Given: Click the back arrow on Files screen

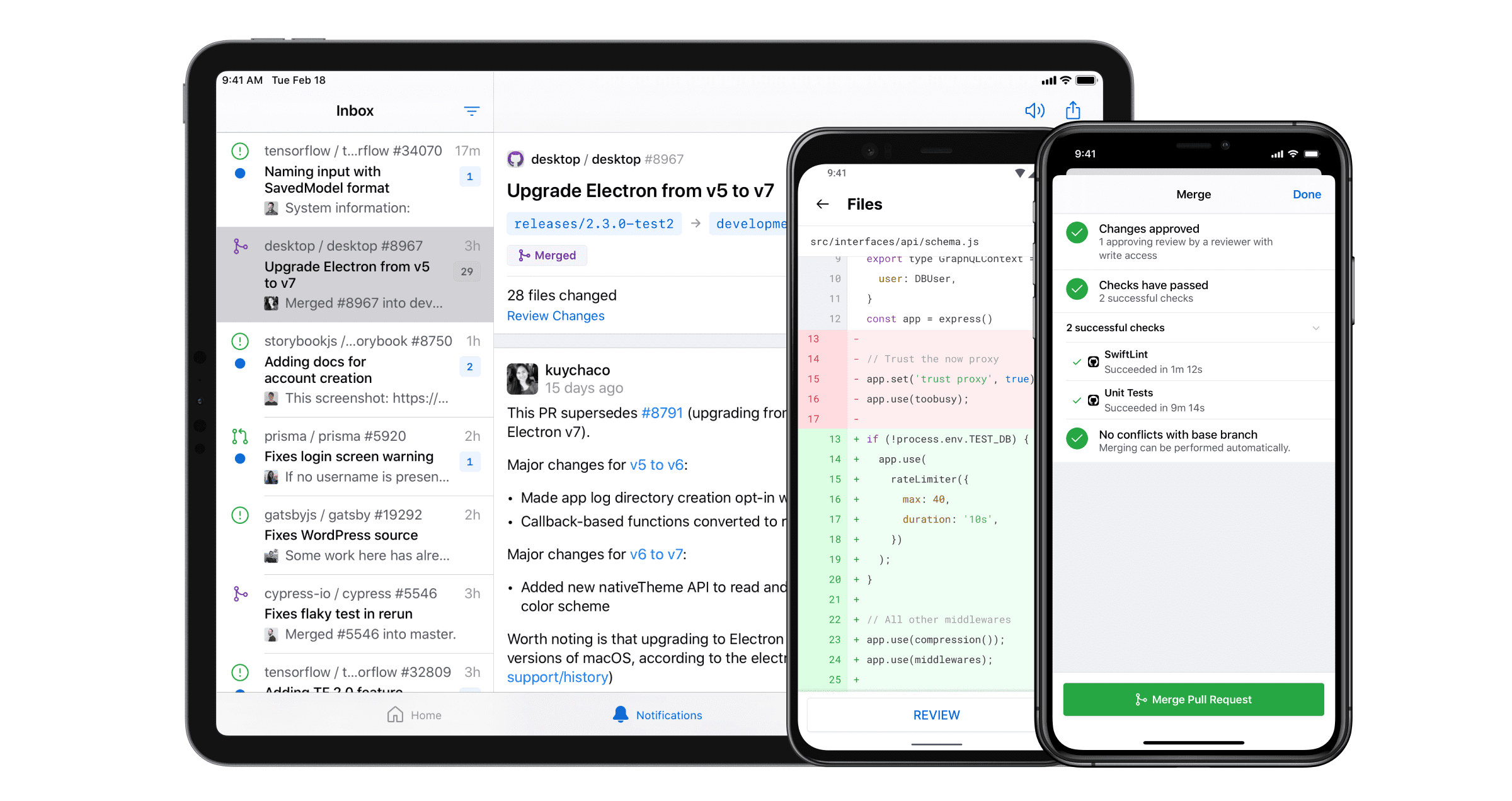Looking at the screenshot, I should [821, 204].
